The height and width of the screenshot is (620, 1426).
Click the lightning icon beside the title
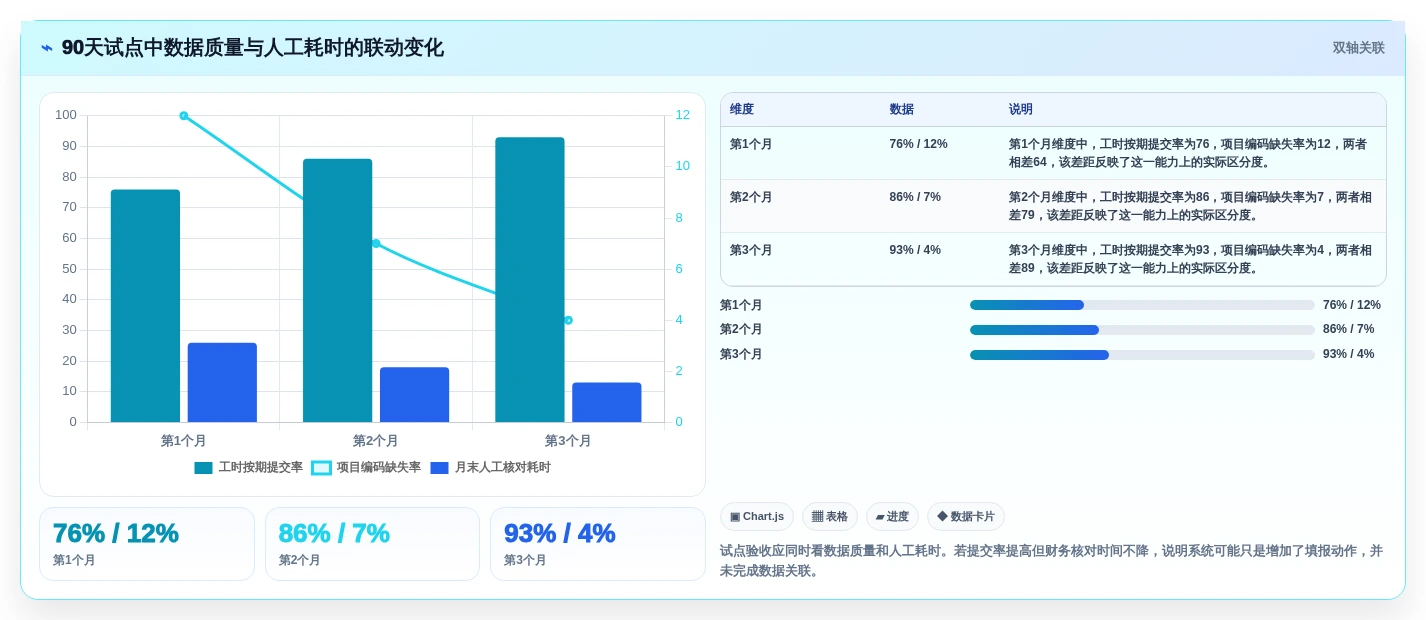[47, 48]
